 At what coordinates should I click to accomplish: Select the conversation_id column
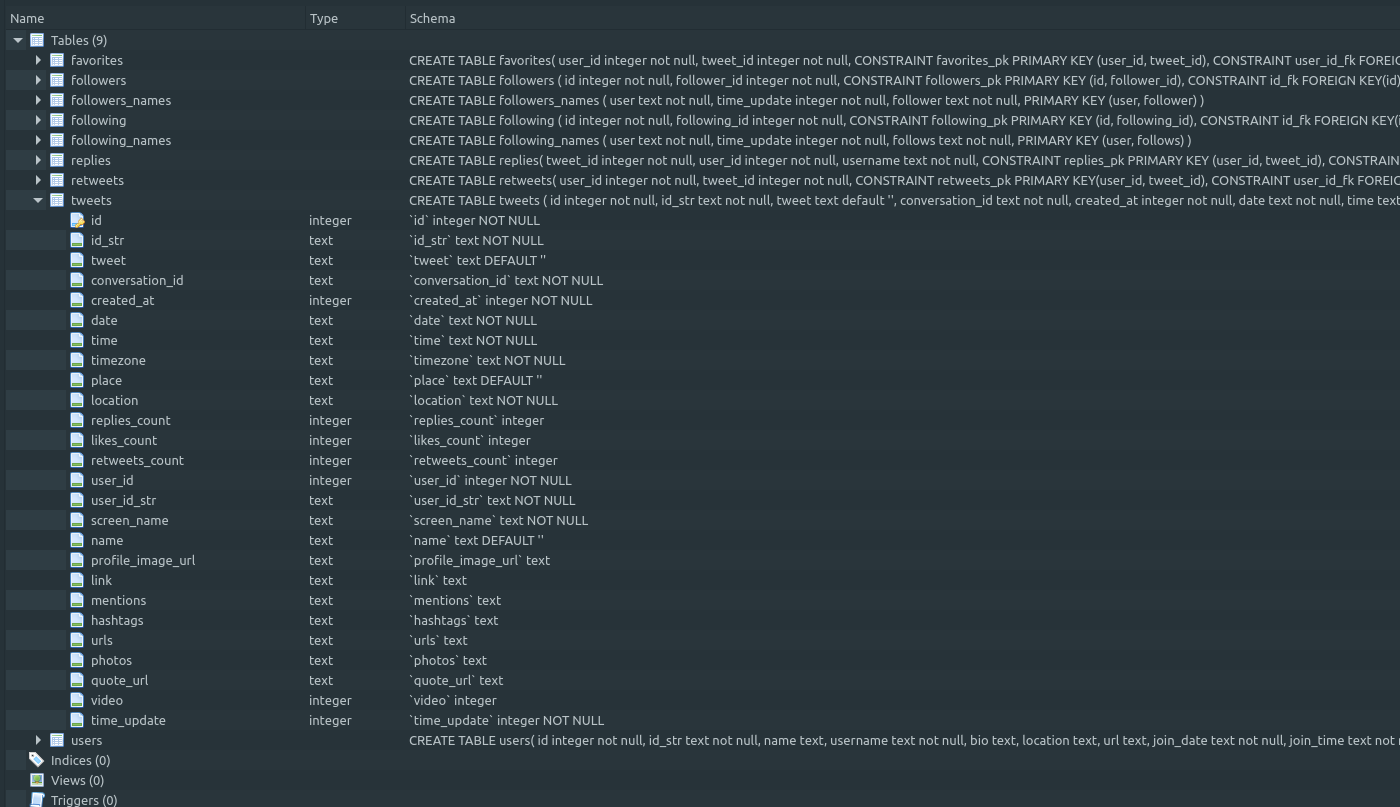point(137,280)
